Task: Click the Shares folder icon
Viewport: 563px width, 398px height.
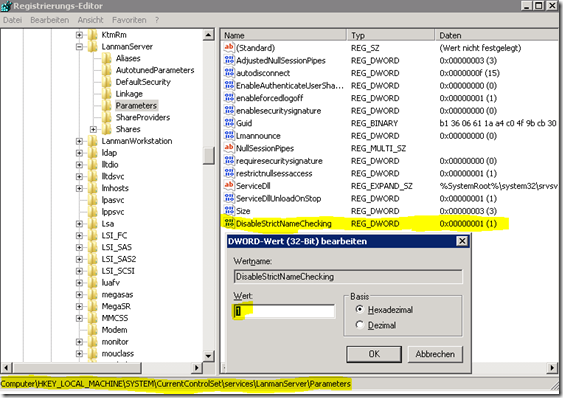Action: point(107,129)
